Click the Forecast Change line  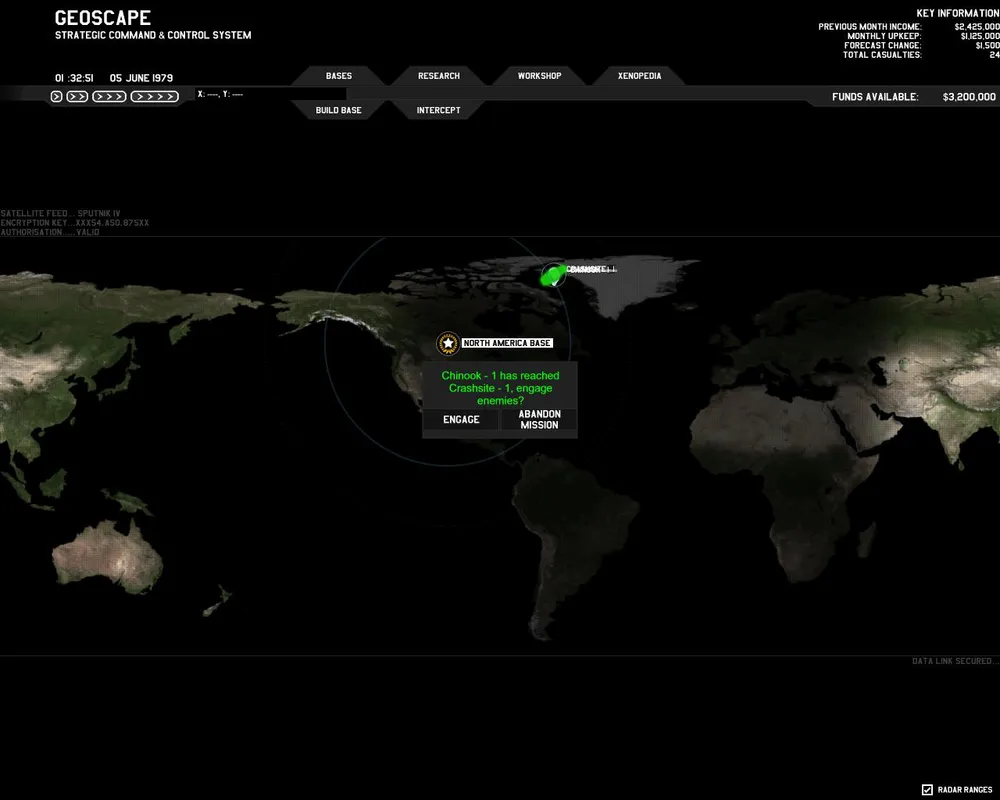[x=922, y=45]
